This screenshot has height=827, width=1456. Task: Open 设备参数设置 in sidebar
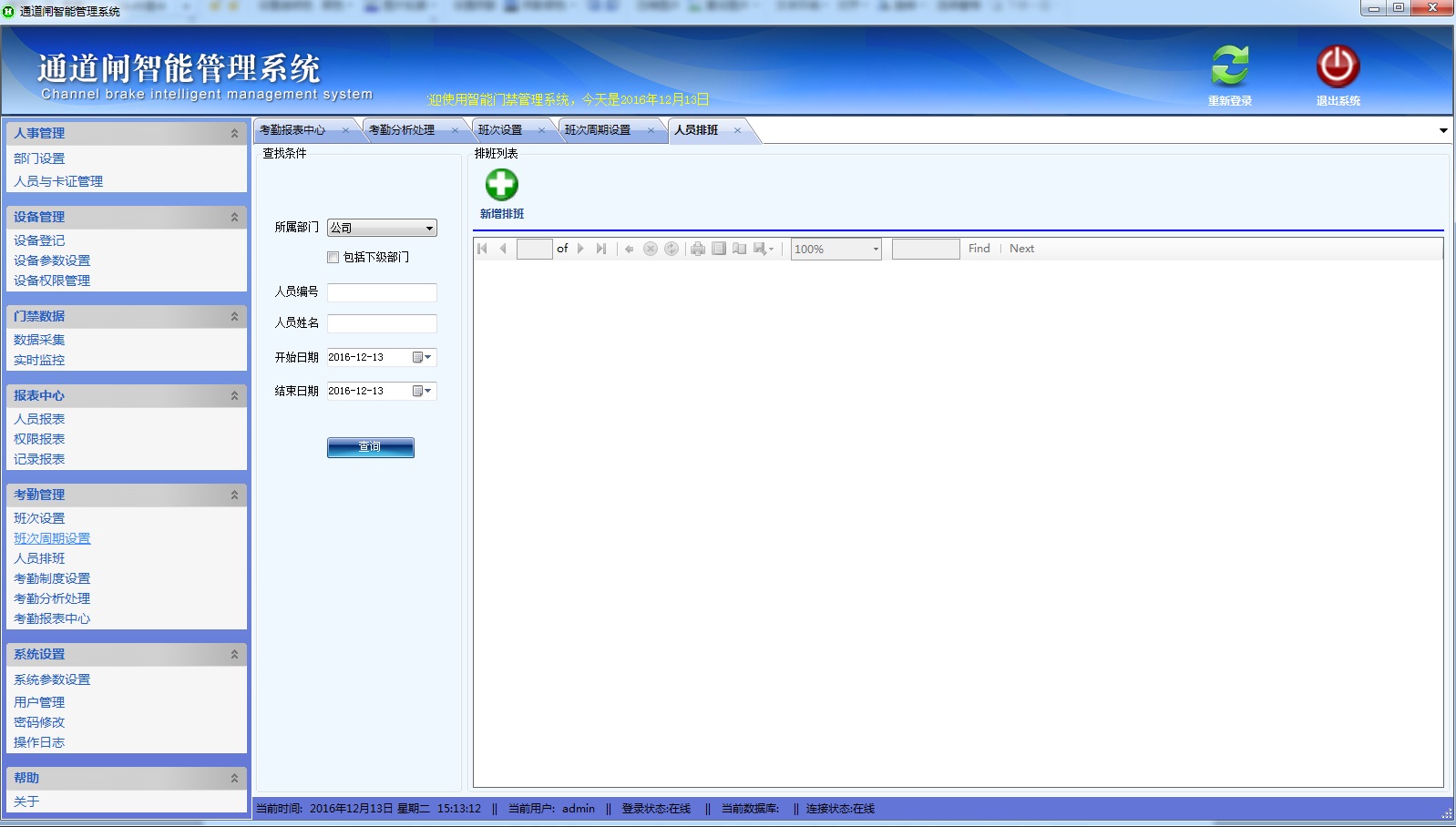[x=52, y=260]
